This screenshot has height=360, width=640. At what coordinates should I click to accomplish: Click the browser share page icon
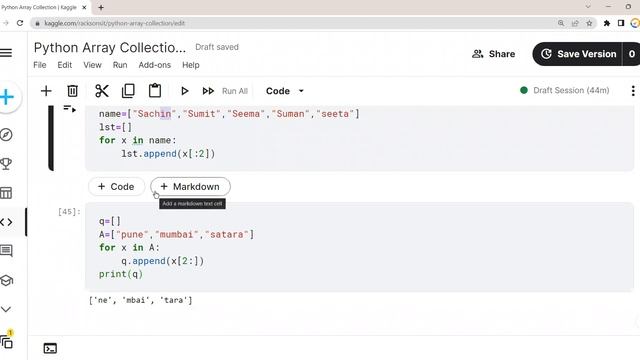(x=575, y=23)
